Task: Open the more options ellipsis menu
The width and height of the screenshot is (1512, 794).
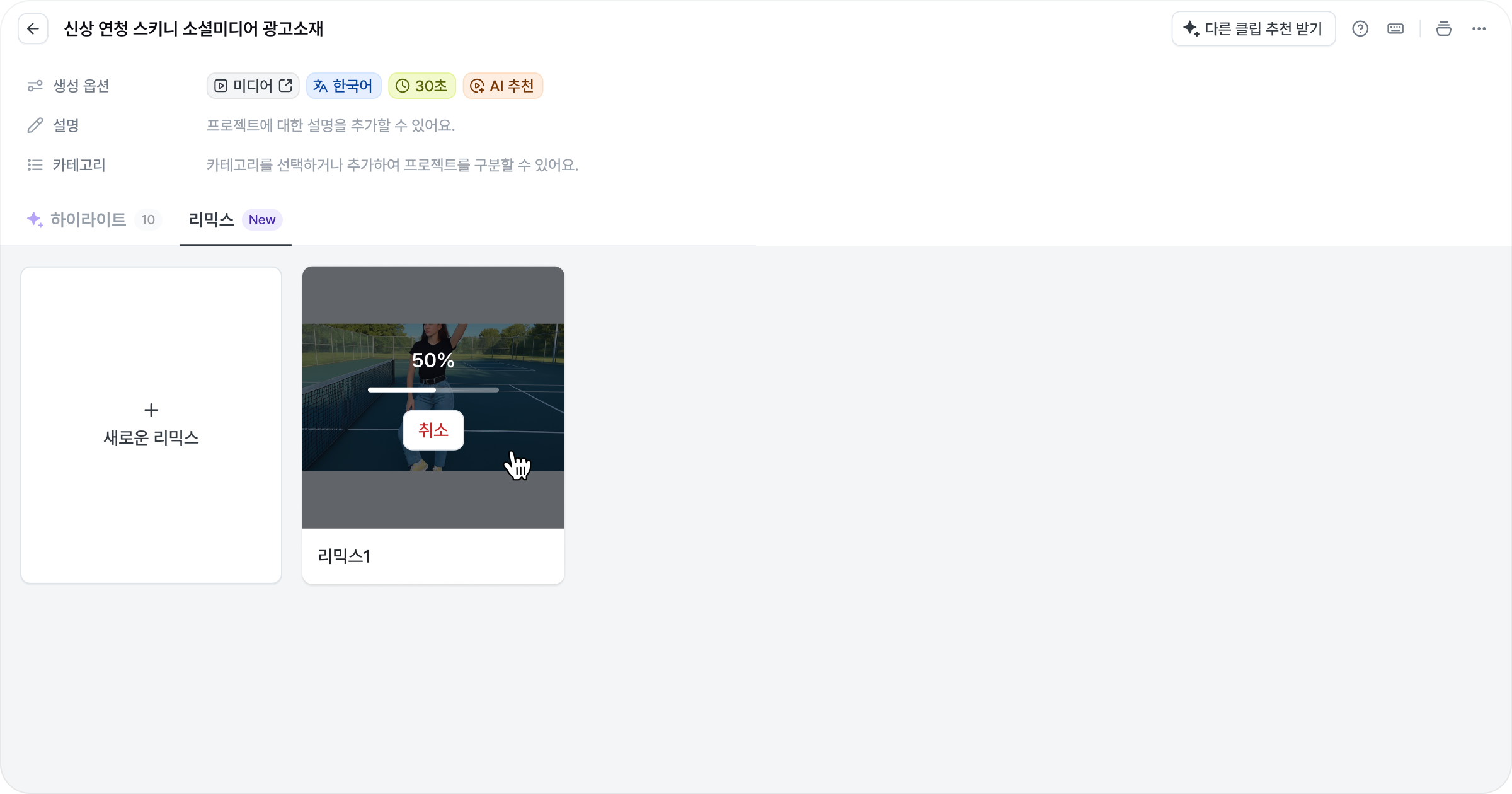Action: 1479,29
